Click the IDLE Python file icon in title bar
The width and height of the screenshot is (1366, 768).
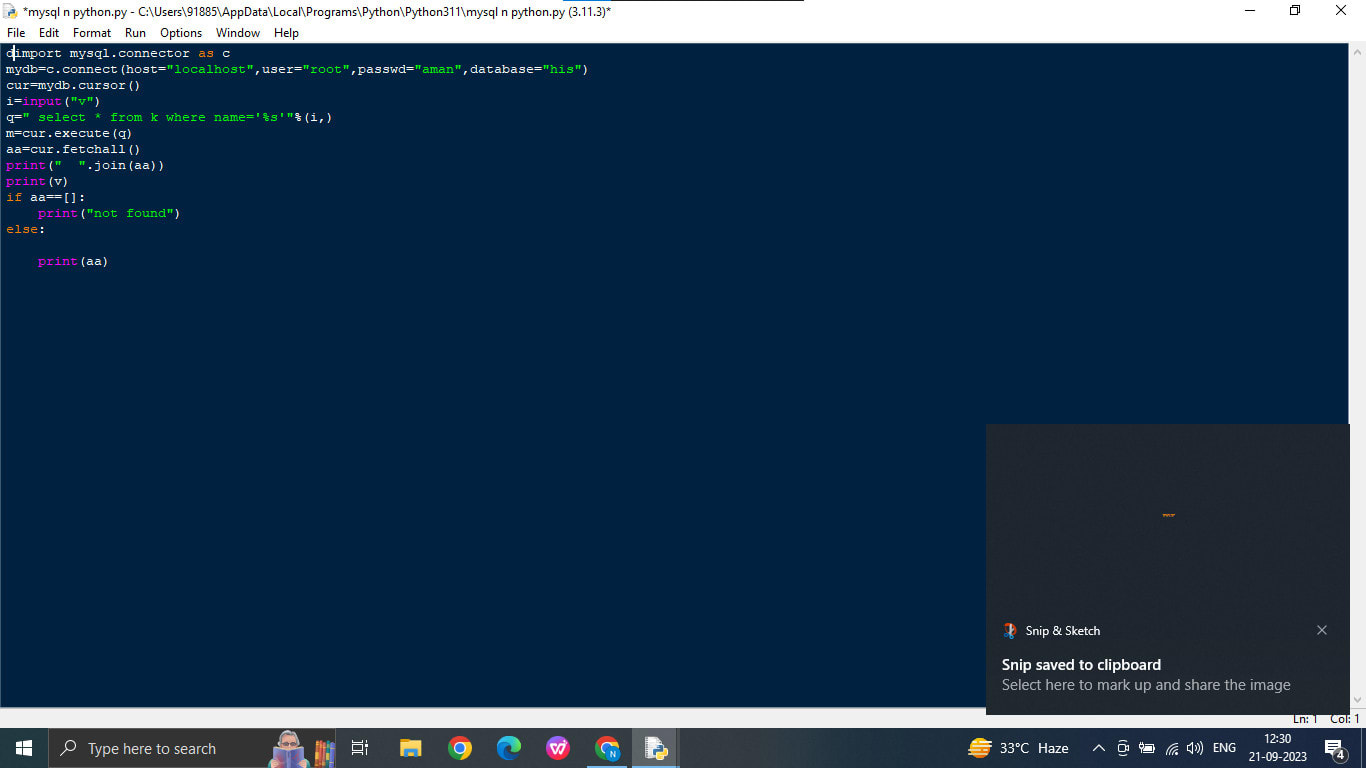click(x=11, y=11)
